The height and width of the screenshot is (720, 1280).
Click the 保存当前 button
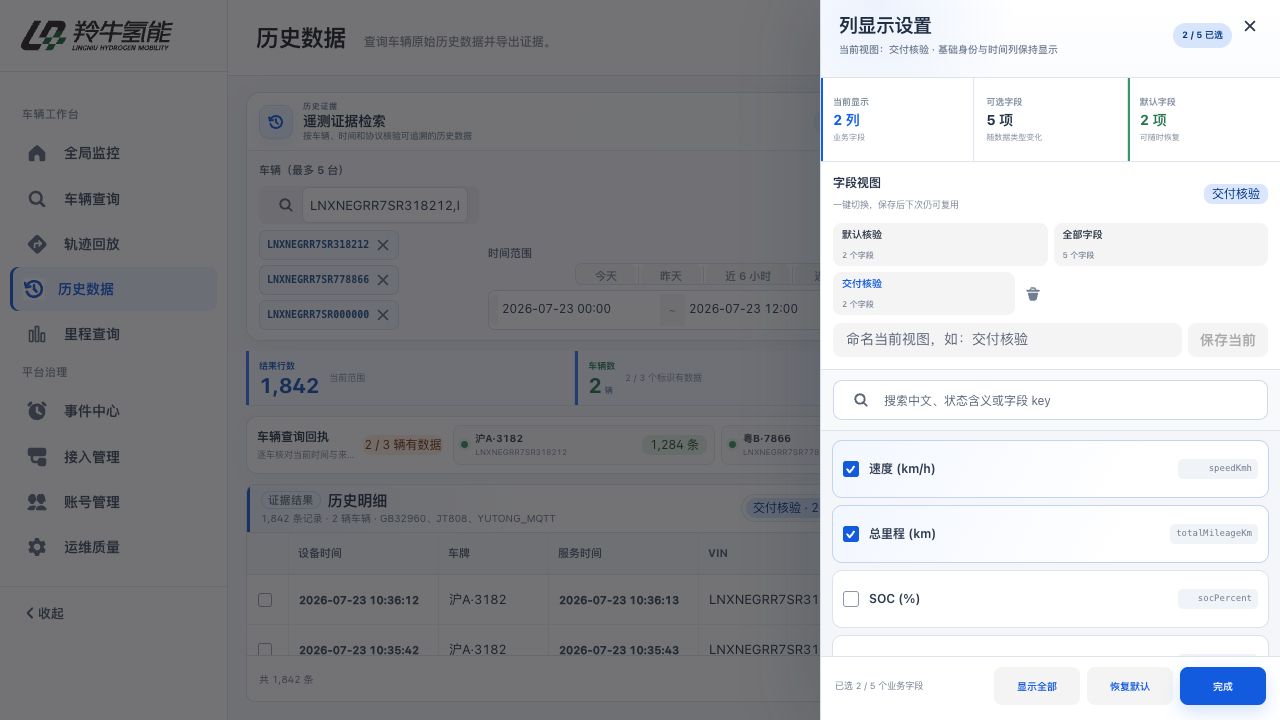pos(1228,340)
